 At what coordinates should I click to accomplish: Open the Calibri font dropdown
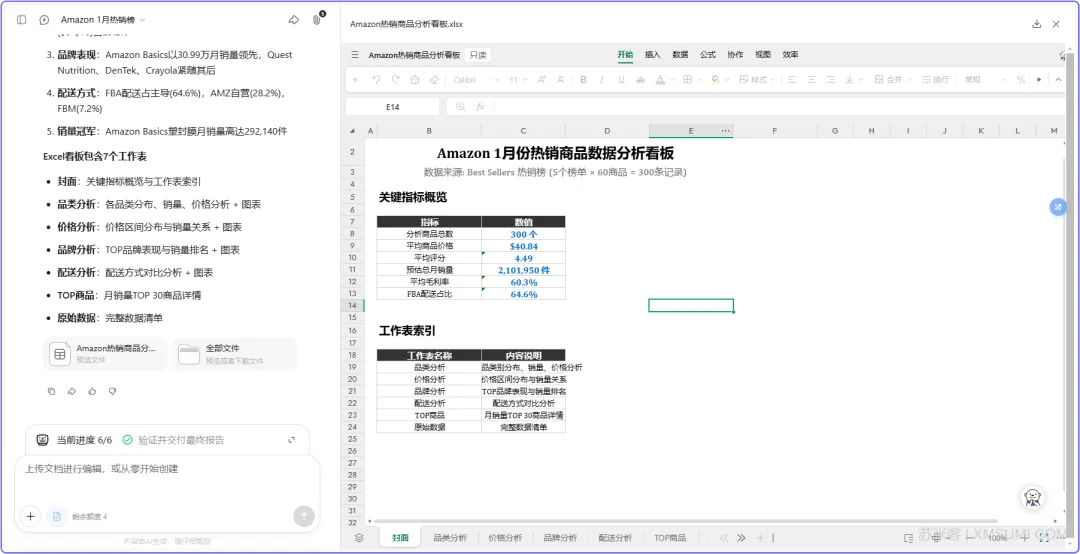(475, 80)
